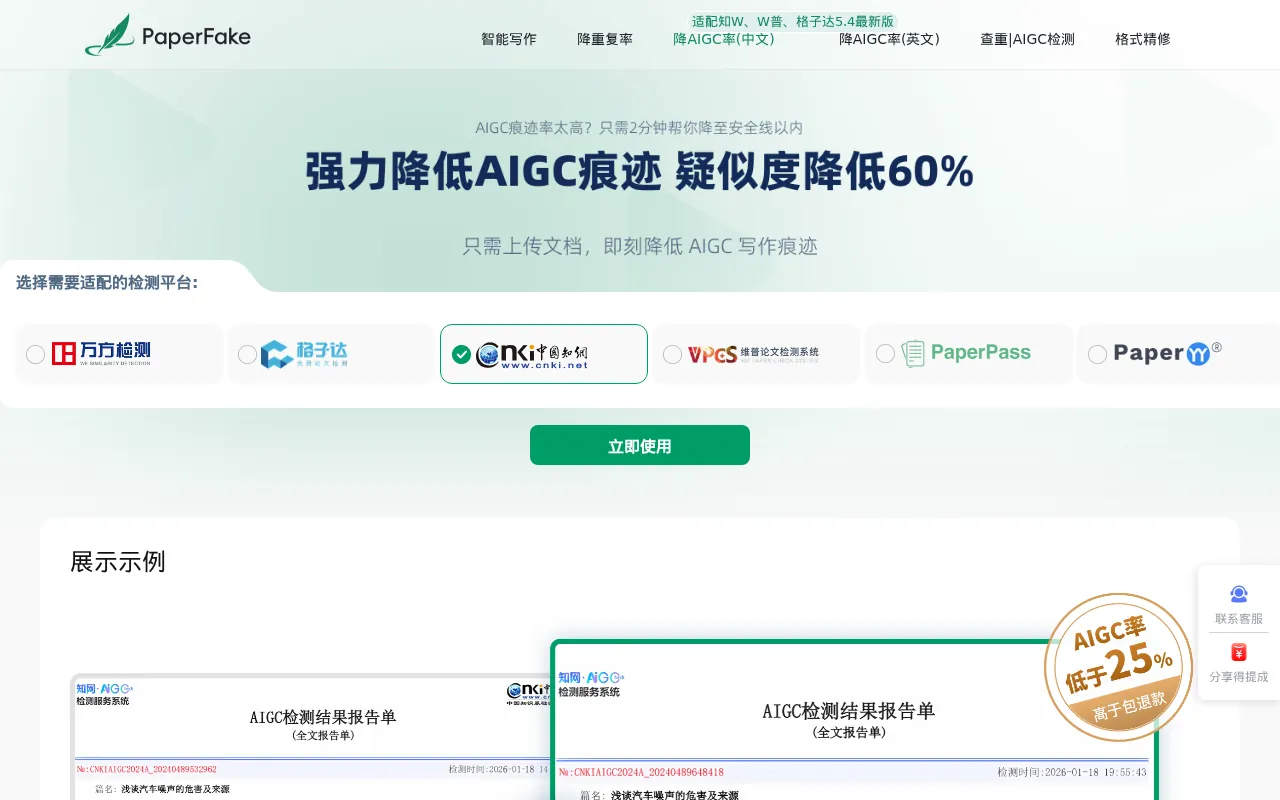Viewport: 1280px width, 800px height.
Task: Click the 适配知W、W普、格子达5.4最新版 badge
Action: [793, 21]
